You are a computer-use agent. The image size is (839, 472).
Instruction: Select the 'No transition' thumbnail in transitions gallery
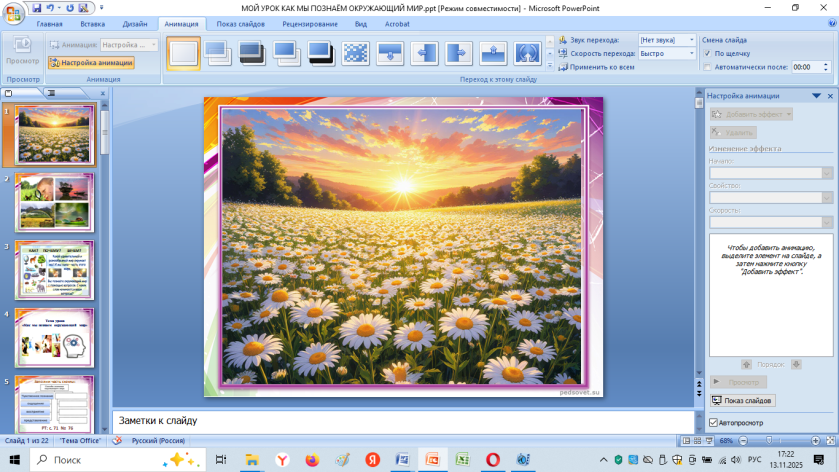[x=184, y=52]
